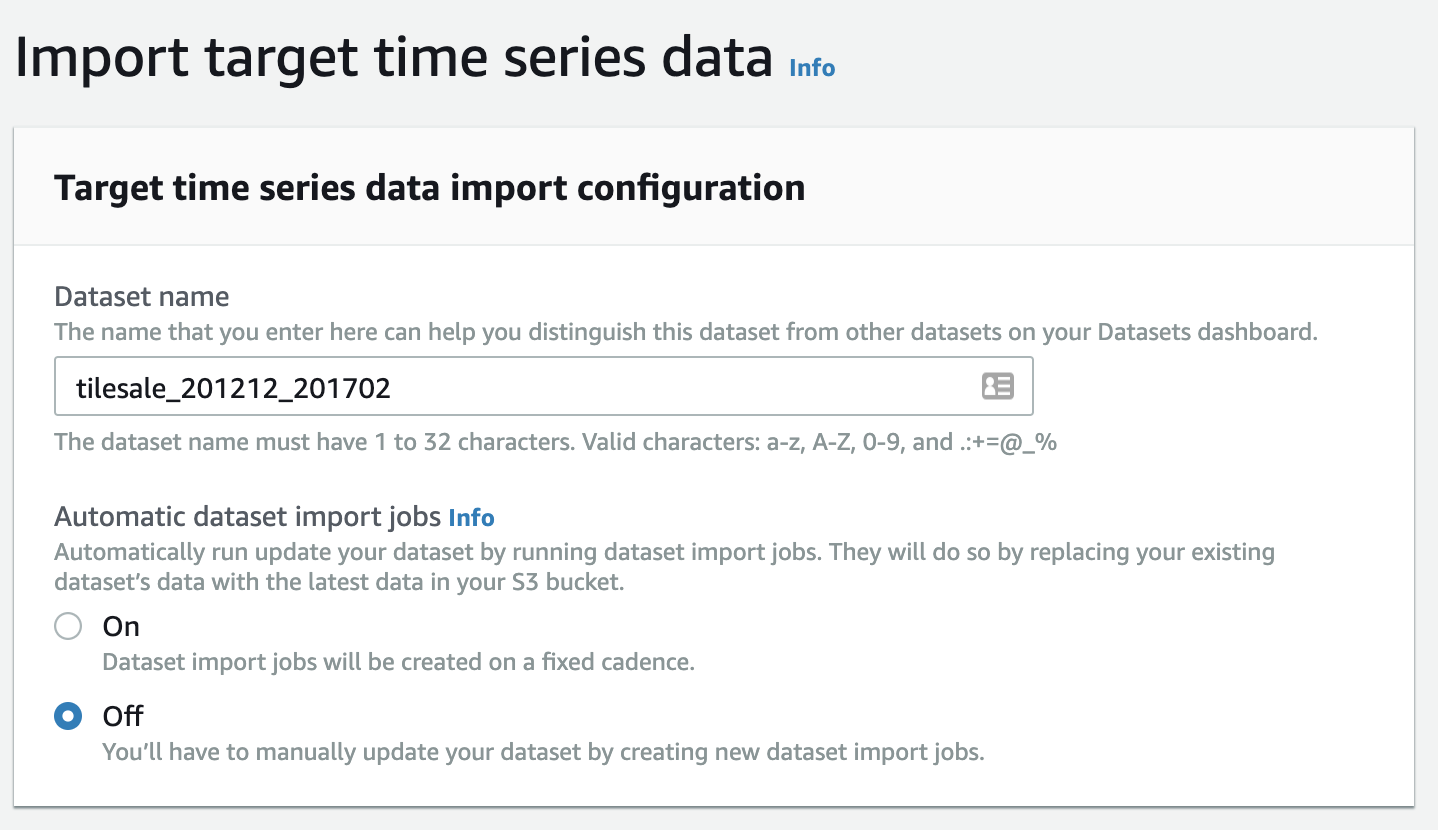Click the autofill contact card icon

pos(997,387)
